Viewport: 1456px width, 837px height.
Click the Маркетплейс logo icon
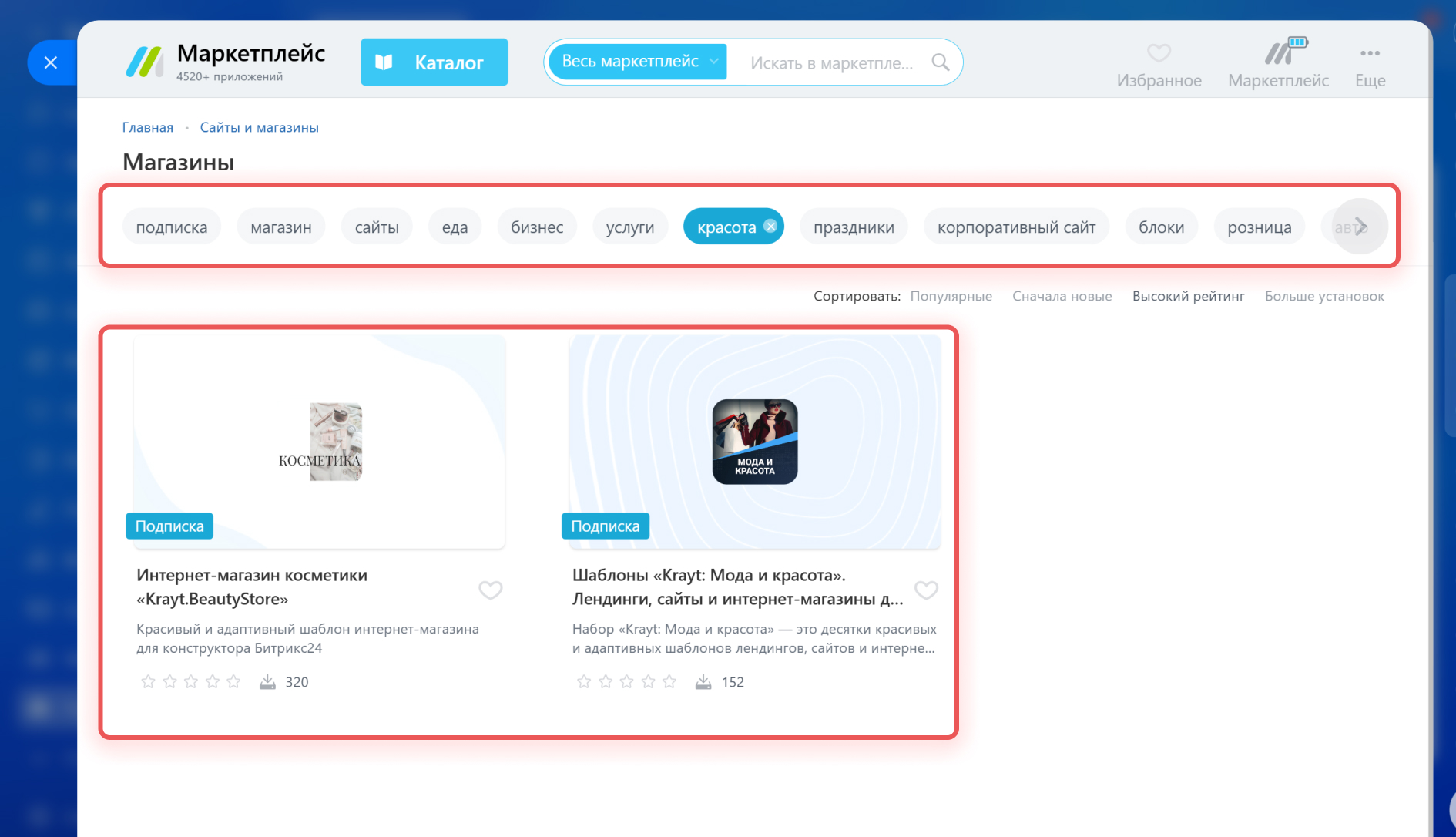click(x=144, y=62)
